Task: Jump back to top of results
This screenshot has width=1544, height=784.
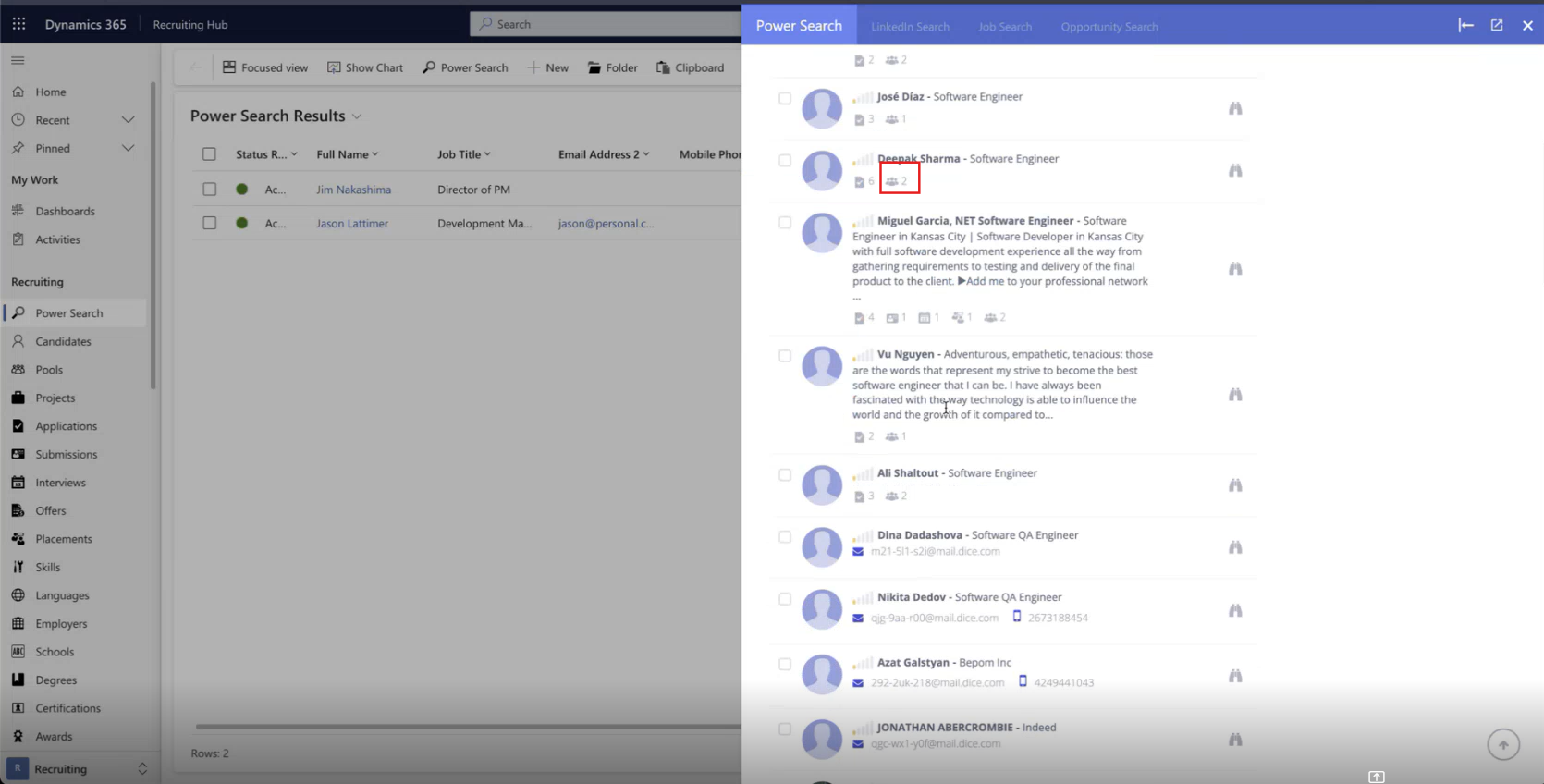Action: click(x=1503, y=744)
